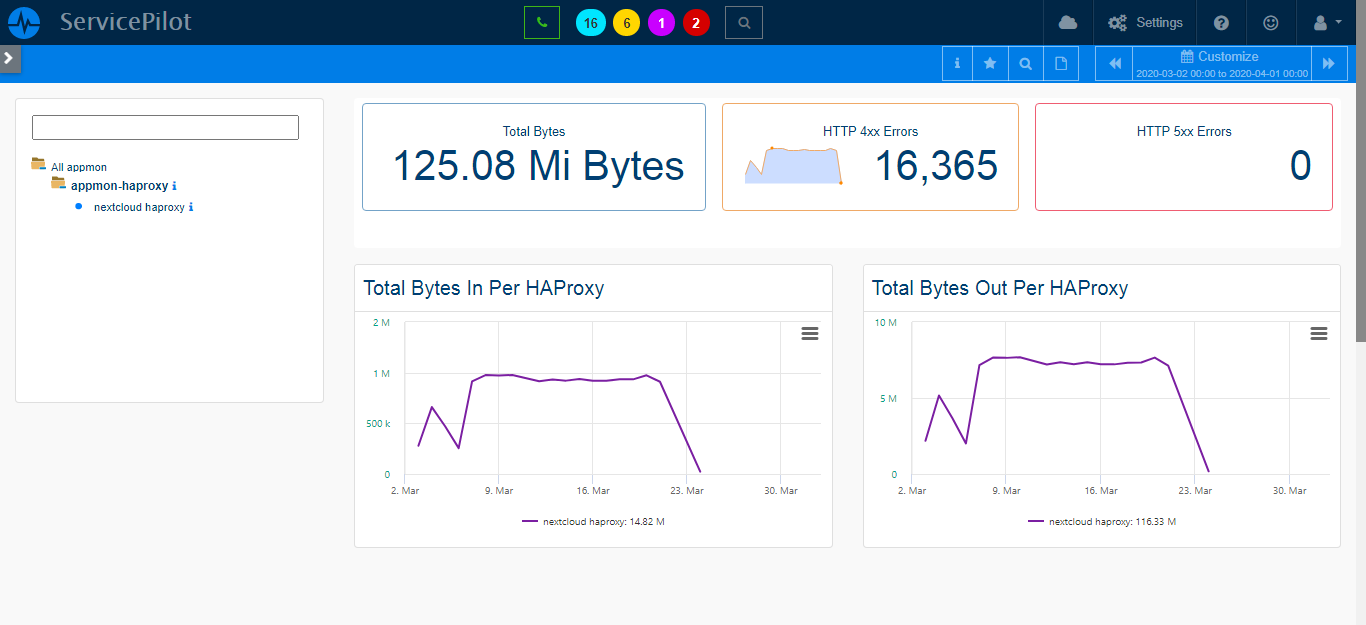Advance to next time period with forward arrows
The image size is (1366, 625).
pyautogui.click(x=1328, y=63)
